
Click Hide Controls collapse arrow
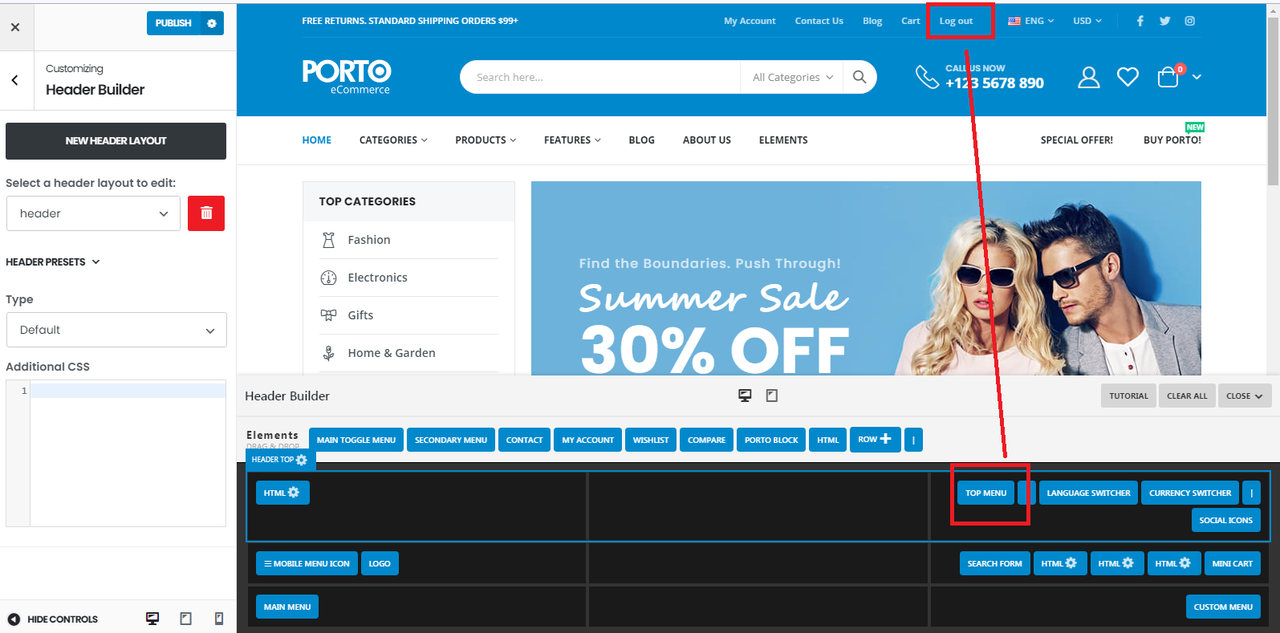pyautogui.click(x=14, y=619)
